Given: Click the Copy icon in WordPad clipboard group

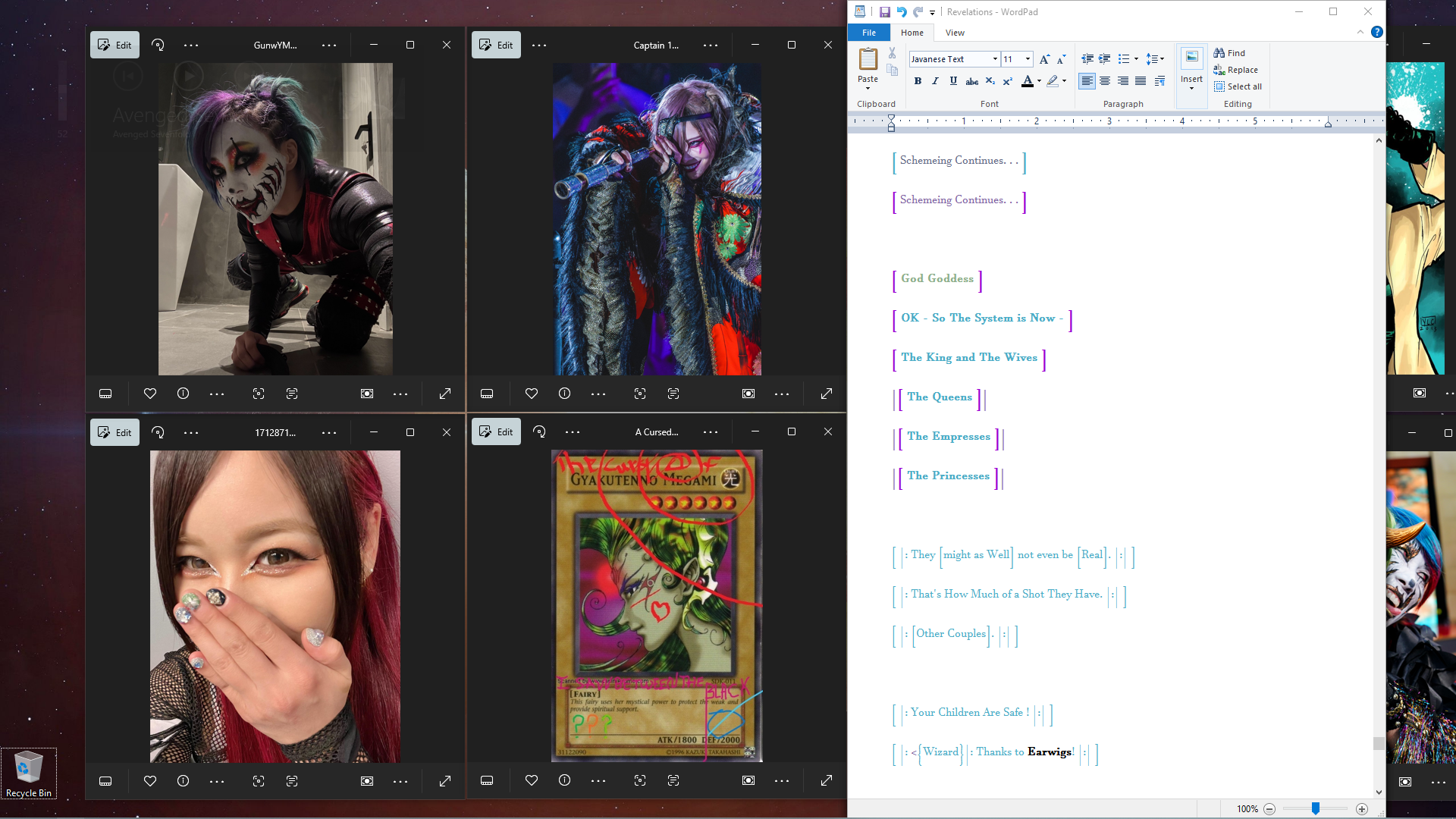Looking at the screenshot, I should (x=893, y=70).
